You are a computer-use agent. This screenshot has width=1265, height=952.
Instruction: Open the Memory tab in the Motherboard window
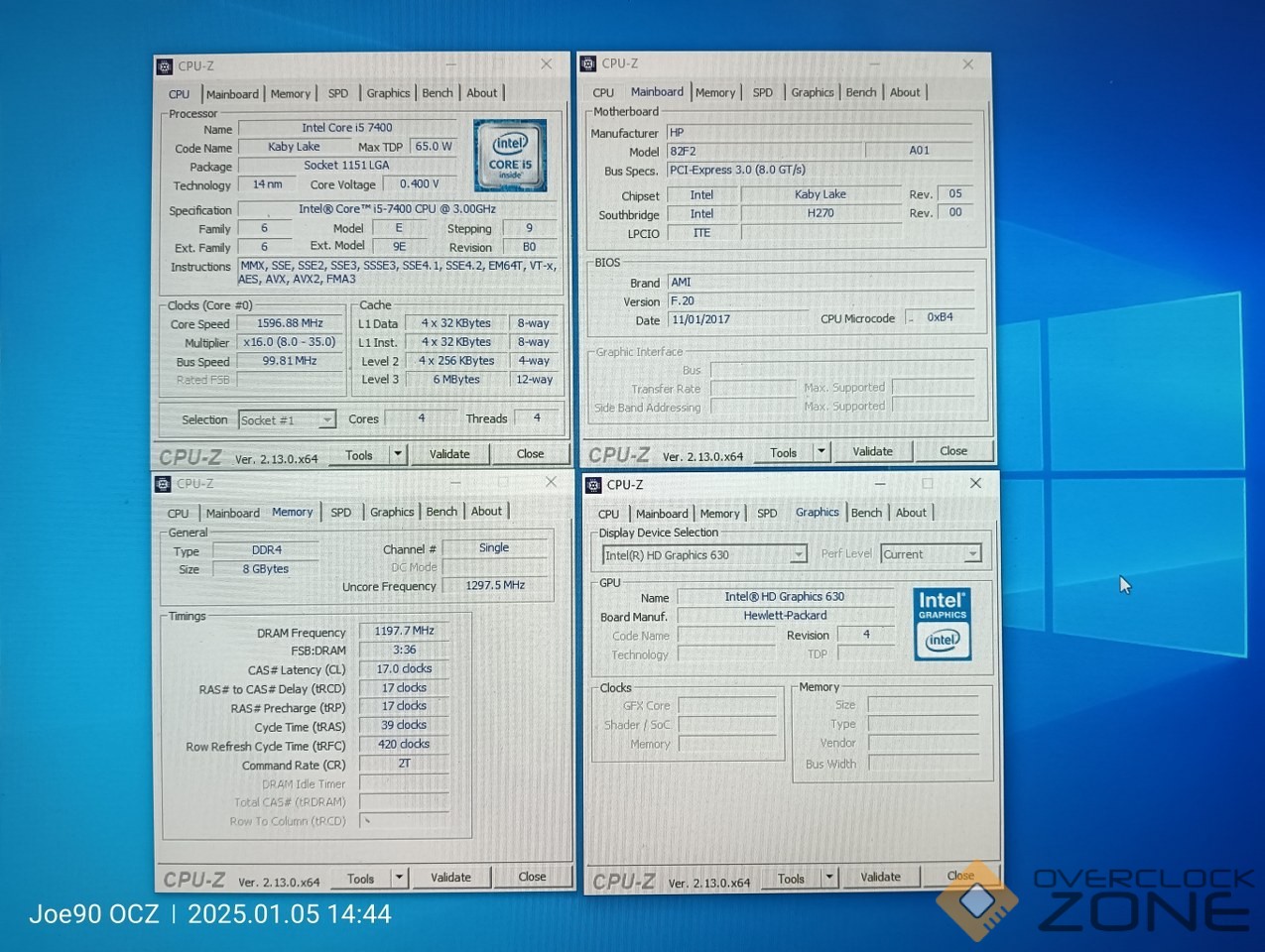(x=715, y=92)
